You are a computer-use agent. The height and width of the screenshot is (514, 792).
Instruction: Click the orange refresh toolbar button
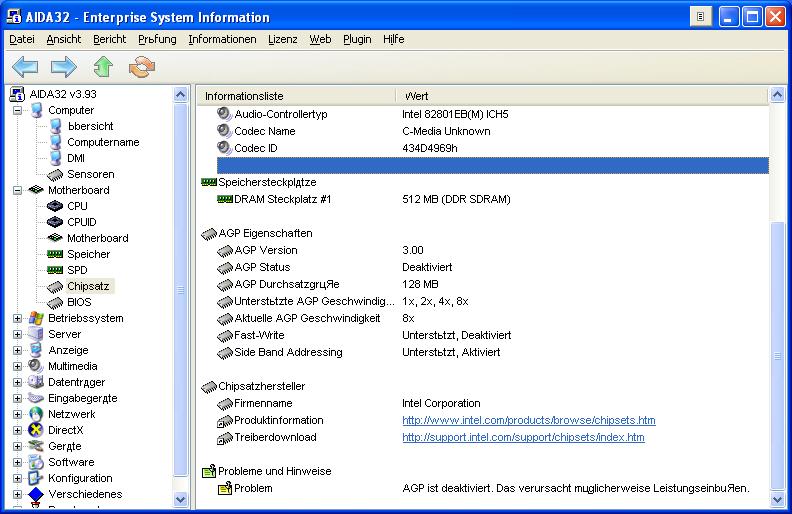coord(142,67)
